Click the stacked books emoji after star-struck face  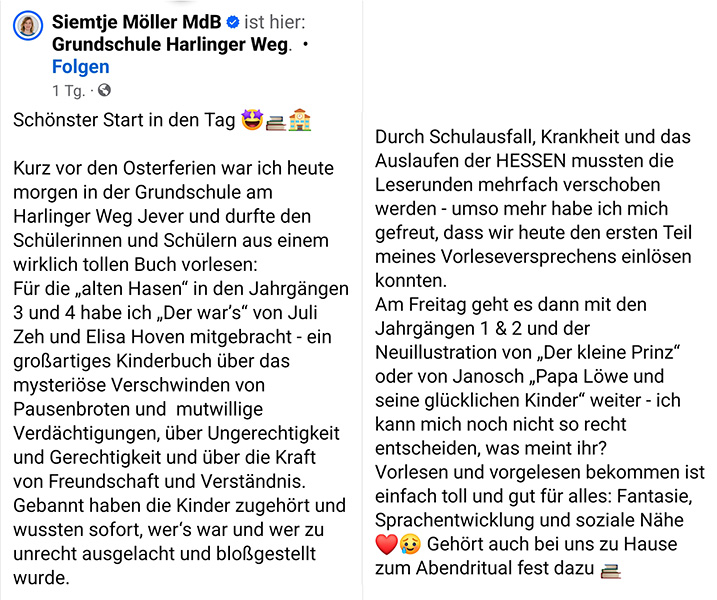275,120
